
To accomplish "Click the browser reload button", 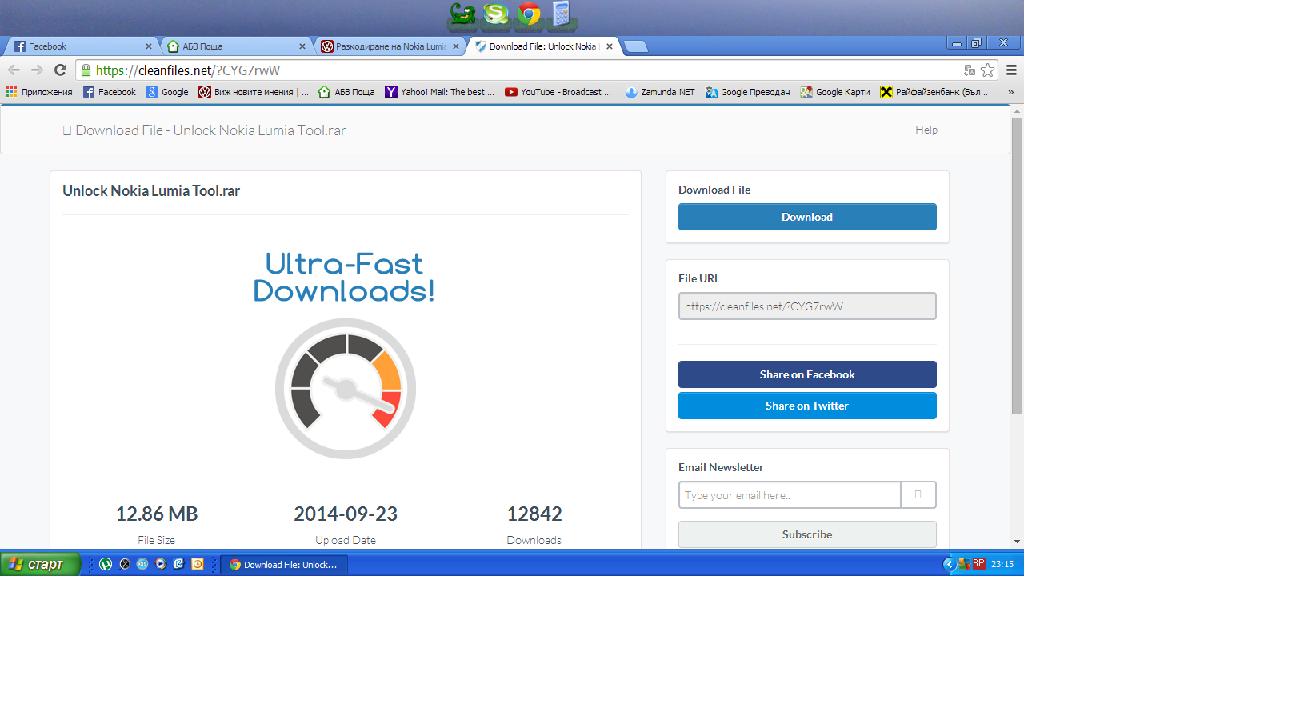I will [x=60, y=70].
